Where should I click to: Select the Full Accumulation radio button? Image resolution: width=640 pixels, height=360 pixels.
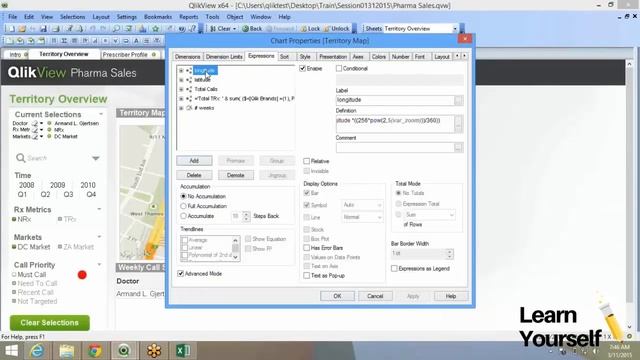[183, 206]
